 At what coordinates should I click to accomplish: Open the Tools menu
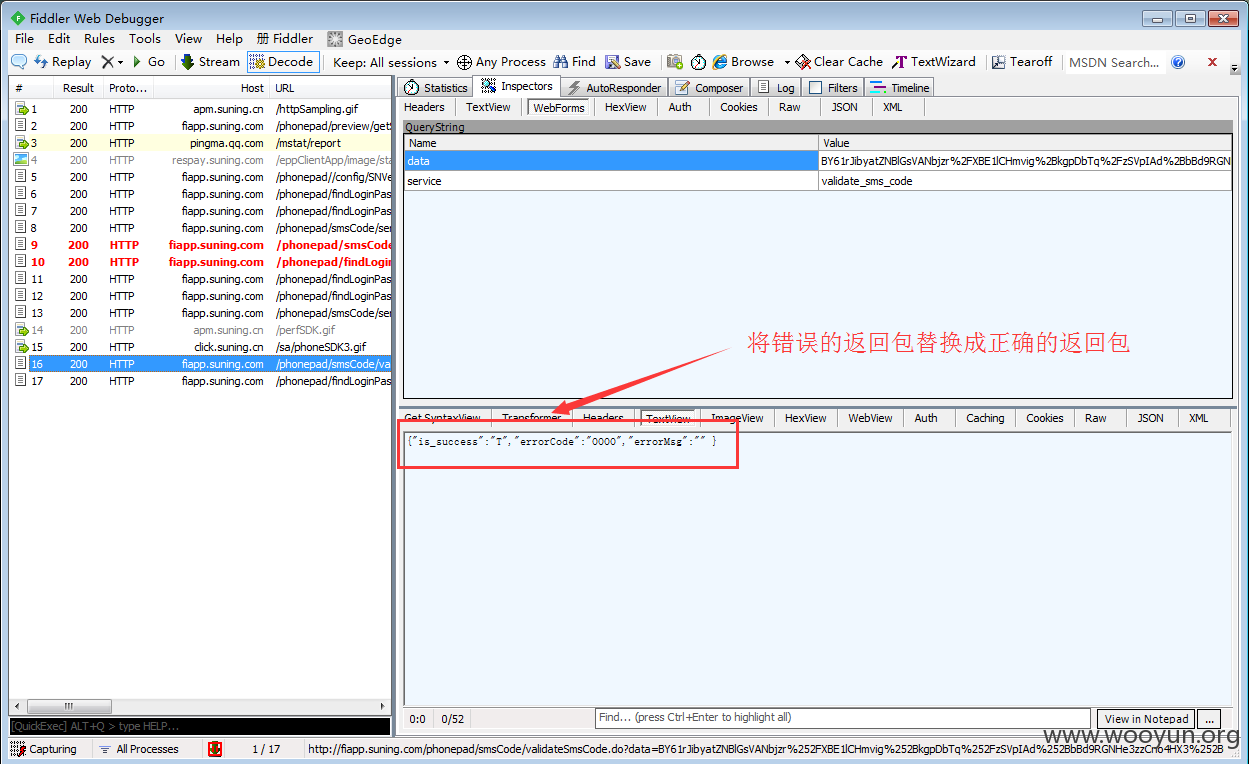pyautogui.click(x=144, y=39)
